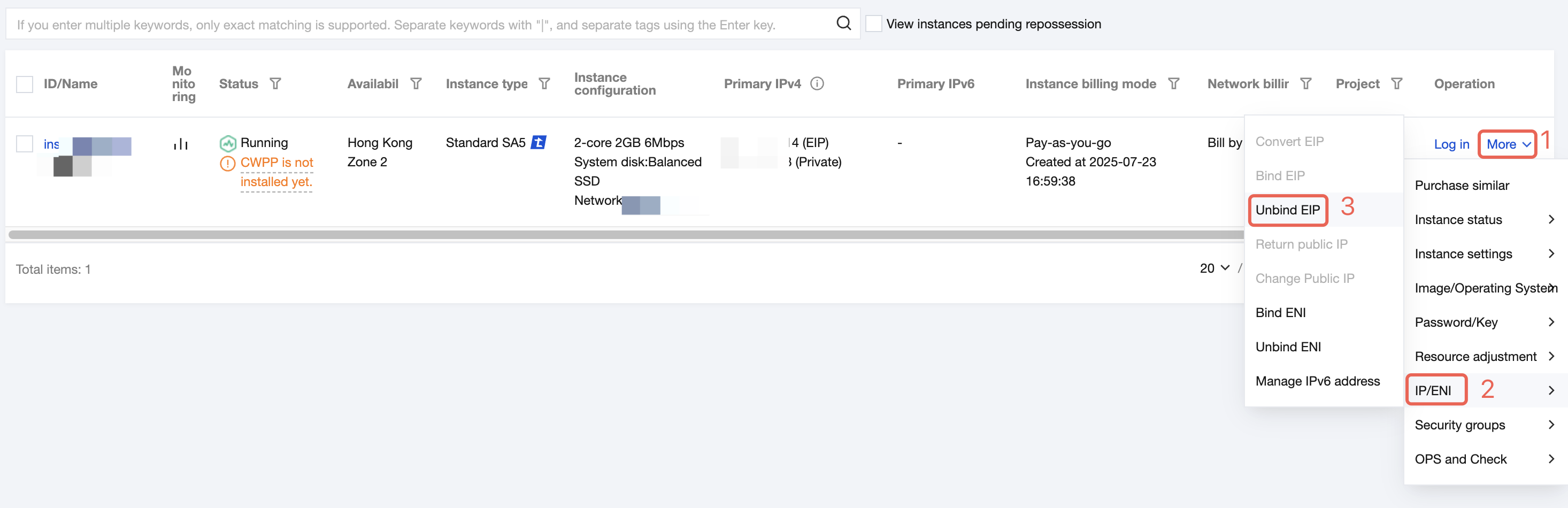Choose Unbind EIP from the menu
The width and height of the screenshot is (1568, 508).
[x=1287, y=210]
